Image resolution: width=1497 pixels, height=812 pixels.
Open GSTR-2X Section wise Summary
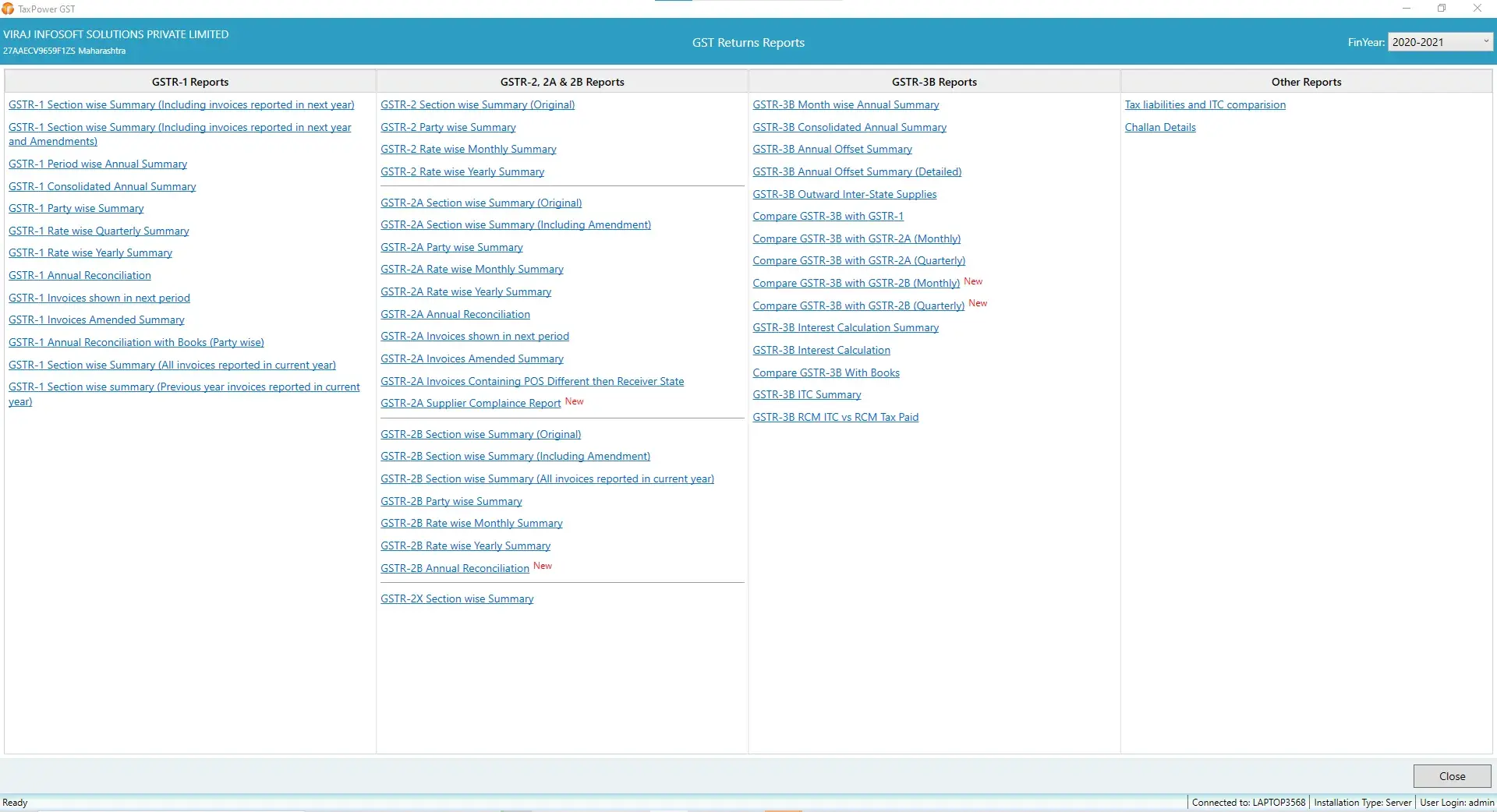[457, 599]
